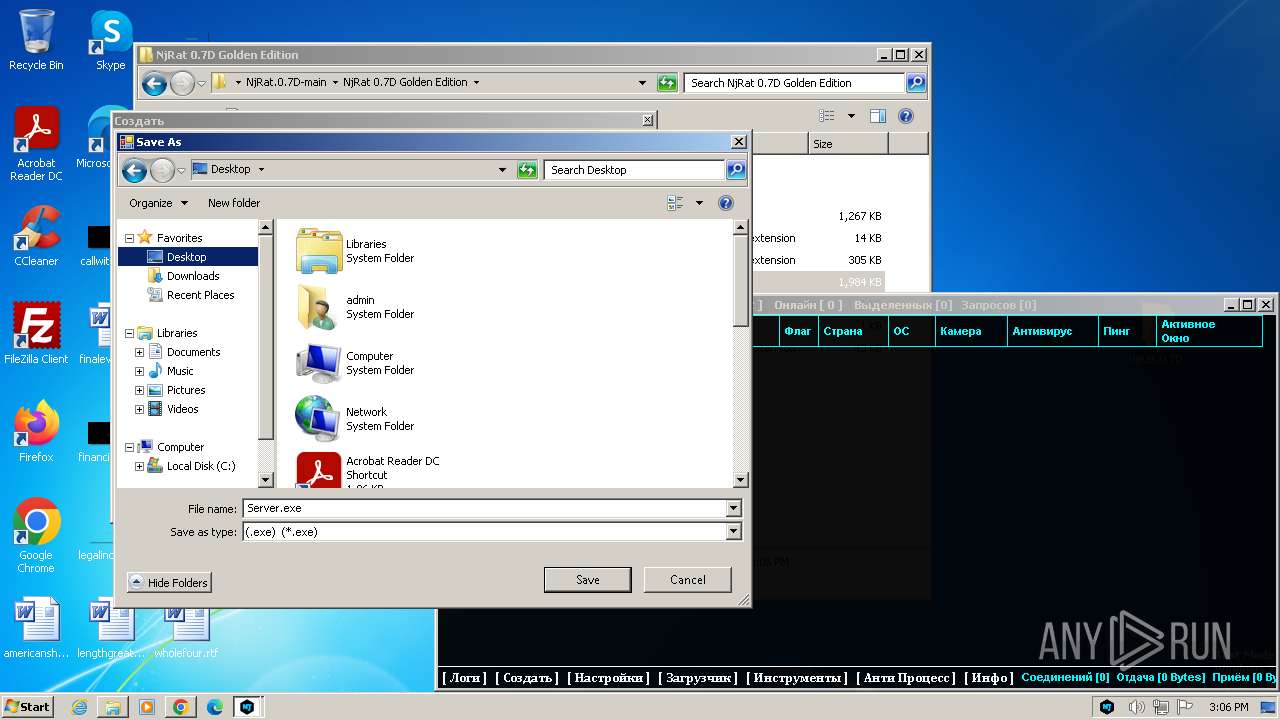
Task: Click Hide Folders button
Action: [169, 582]
